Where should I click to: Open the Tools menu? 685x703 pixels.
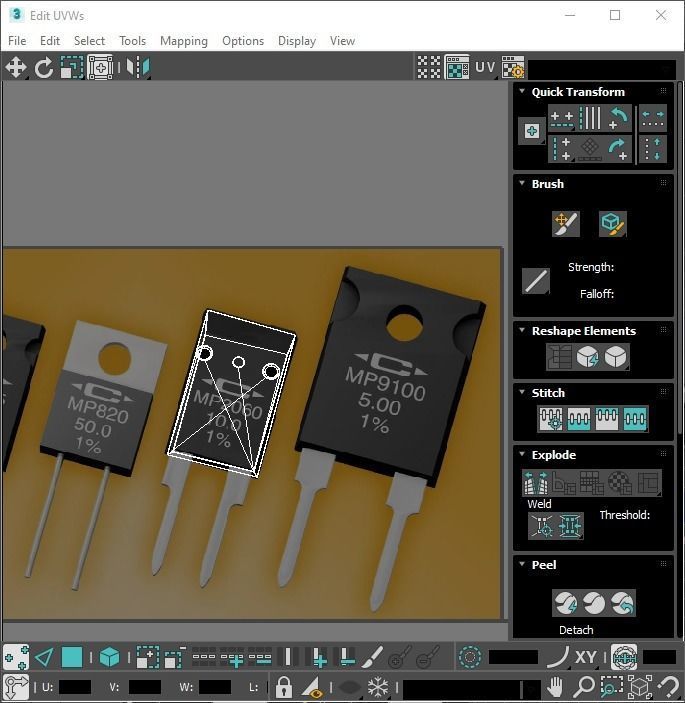click(x=133, y=41)
